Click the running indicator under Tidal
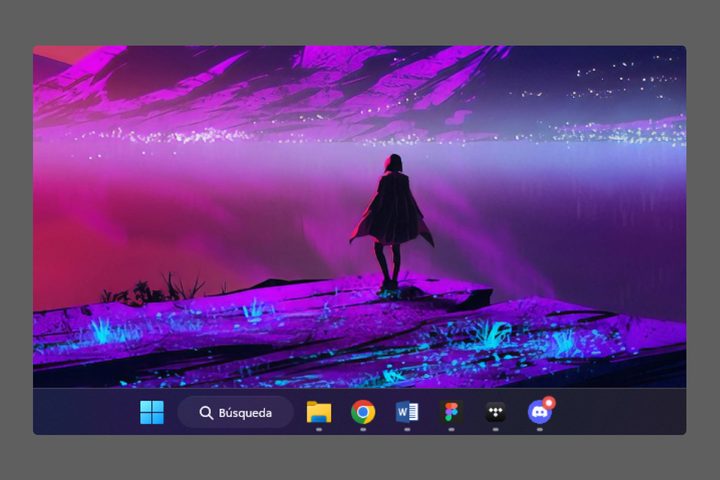 pyautogui.click(x=495, y=429)
